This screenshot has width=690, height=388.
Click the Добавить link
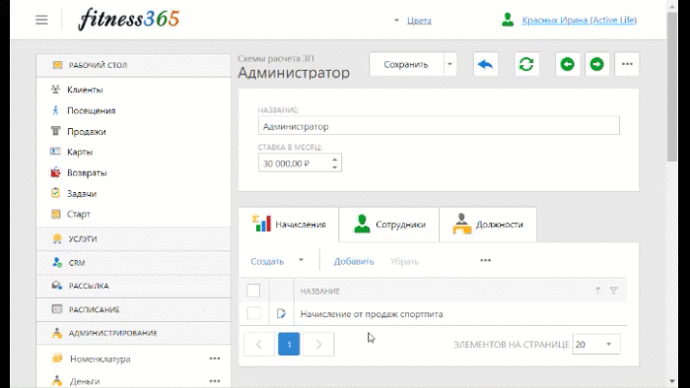[354, 261]
